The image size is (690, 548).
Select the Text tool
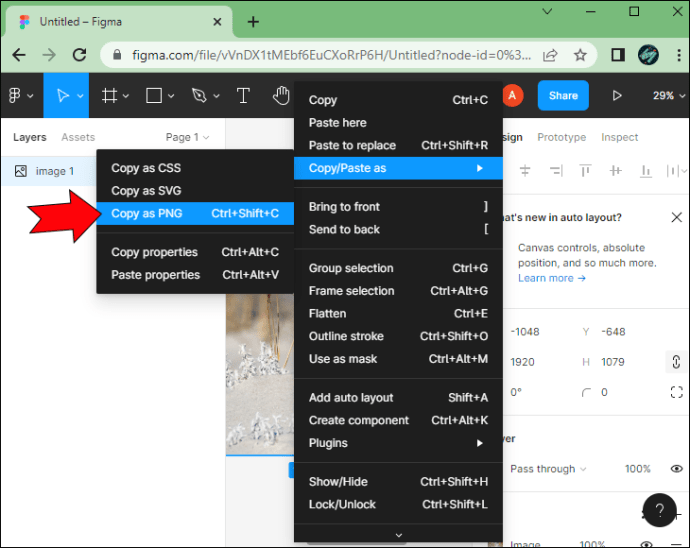click(x=243, y=96)
